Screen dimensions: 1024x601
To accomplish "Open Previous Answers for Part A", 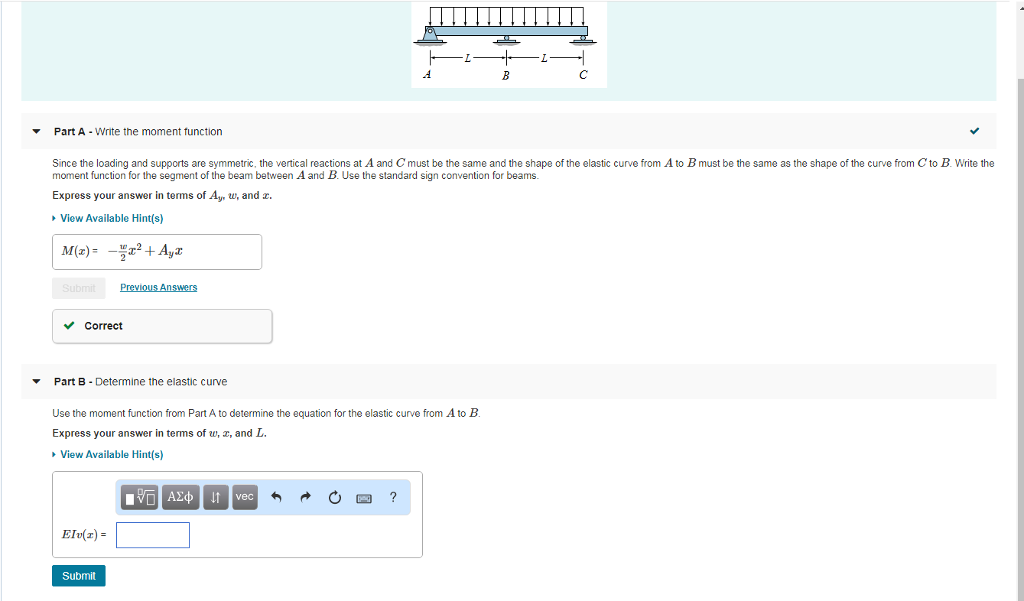I will pyautogui.click(x=157, y=287).
